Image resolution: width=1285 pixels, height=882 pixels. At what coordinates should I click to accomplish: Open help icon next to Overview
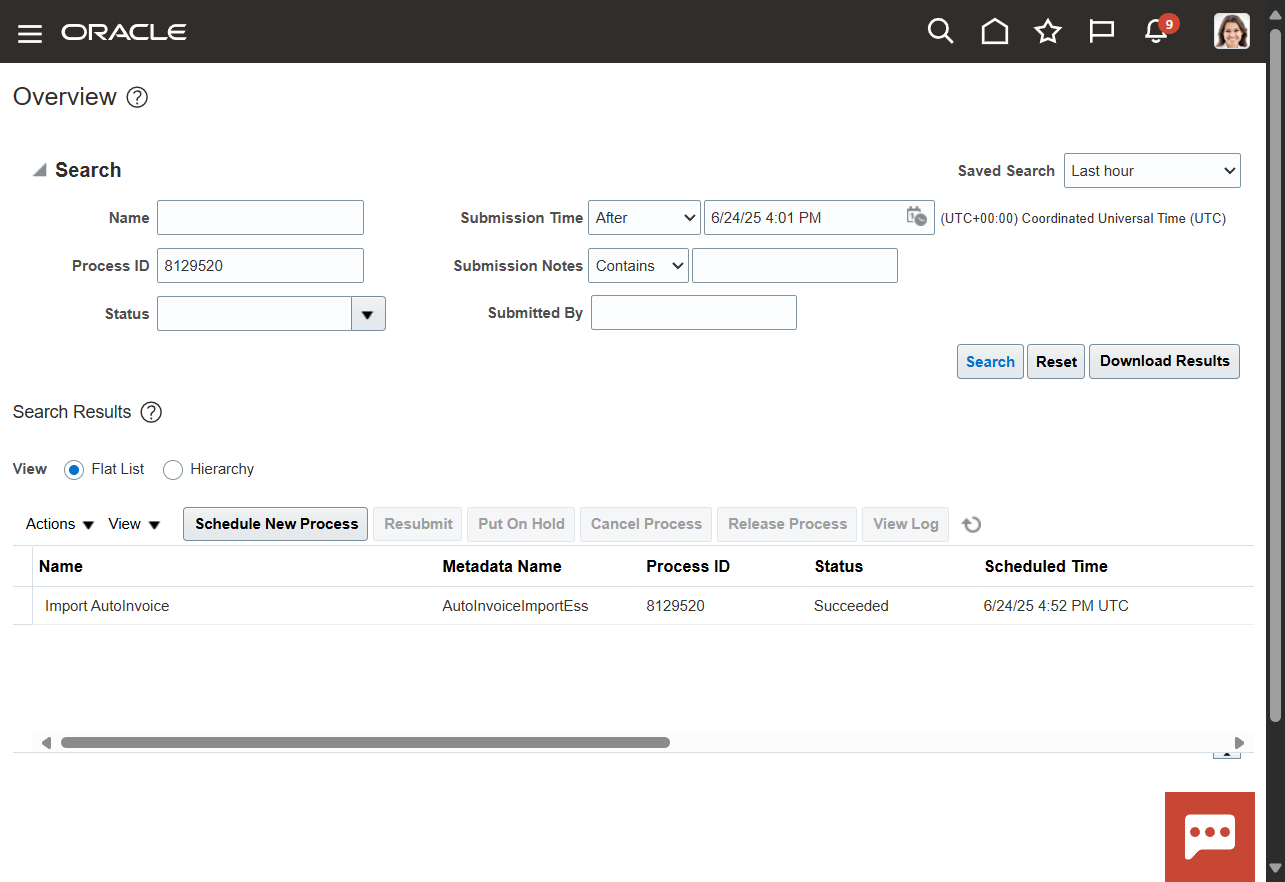point(138,98)
